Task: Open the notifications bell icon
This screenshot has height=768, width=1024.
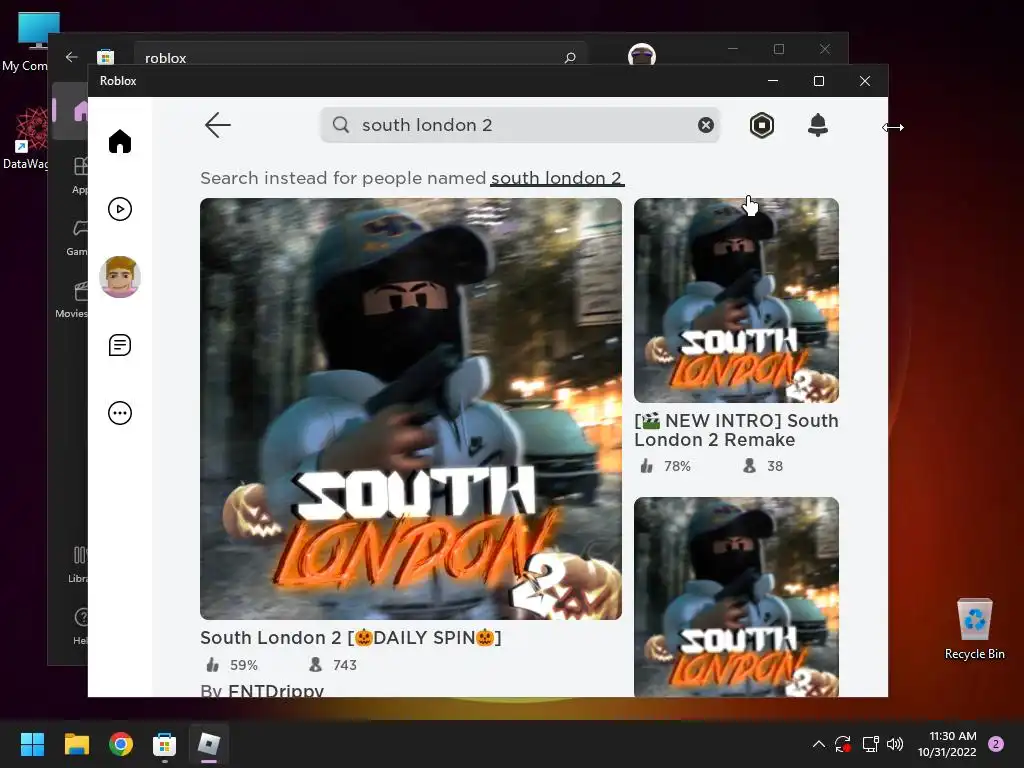Action: coord(818,125)
